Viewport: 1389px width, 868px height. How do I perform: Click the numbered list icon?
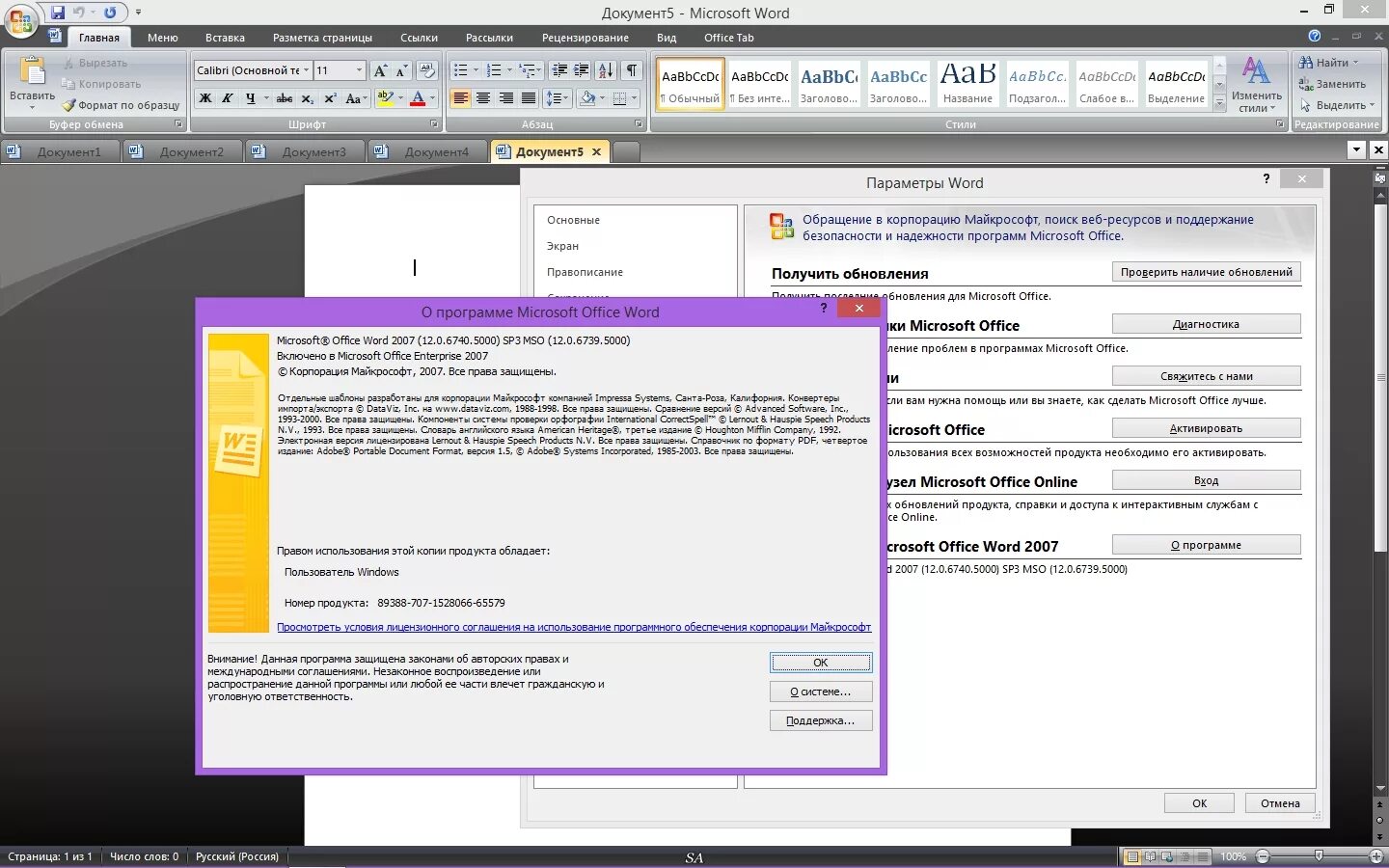[x=494, y=70]
